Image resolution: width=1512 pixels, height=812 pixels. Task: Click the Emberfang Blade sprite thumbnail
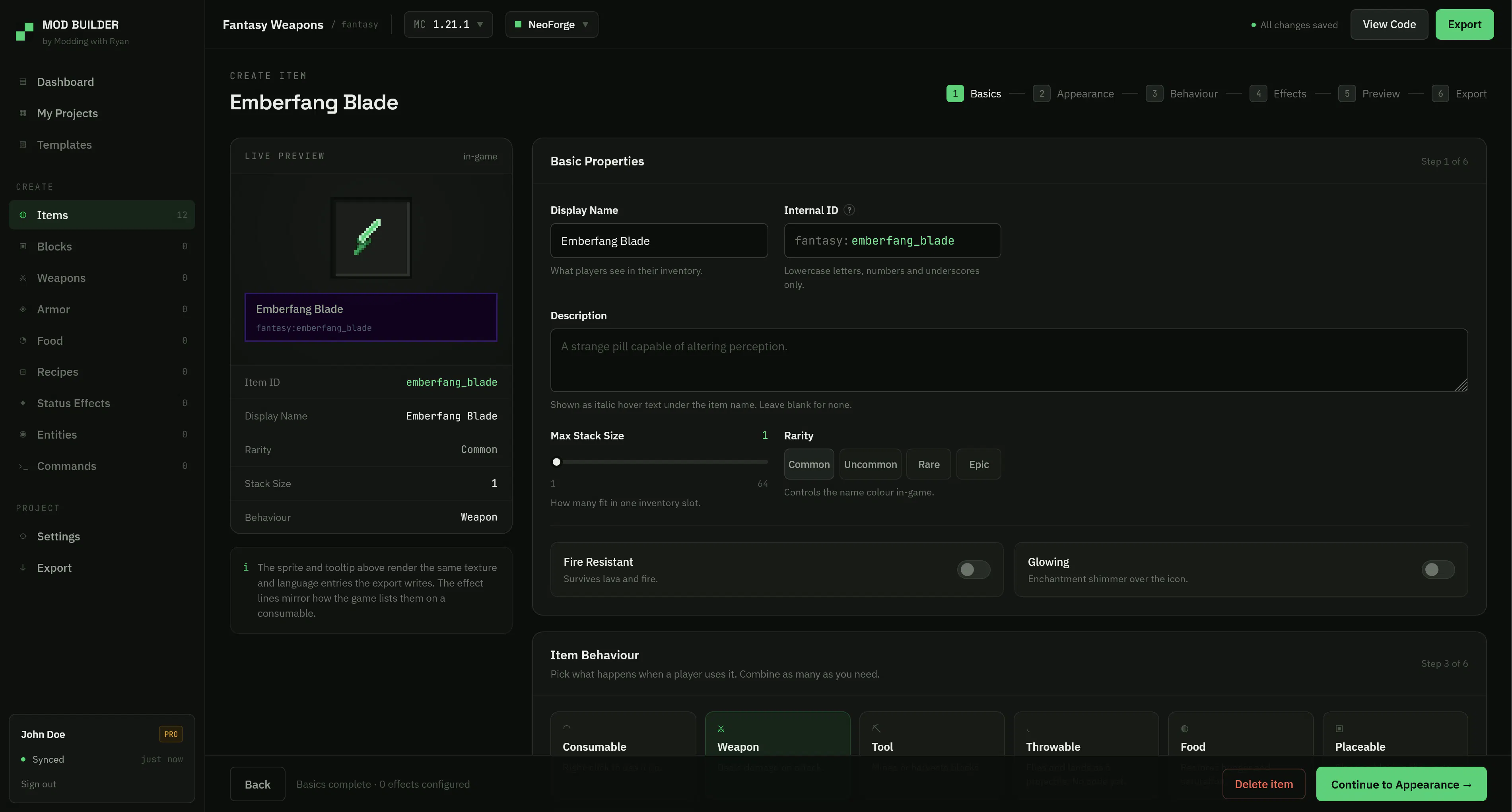coord(371,238)
